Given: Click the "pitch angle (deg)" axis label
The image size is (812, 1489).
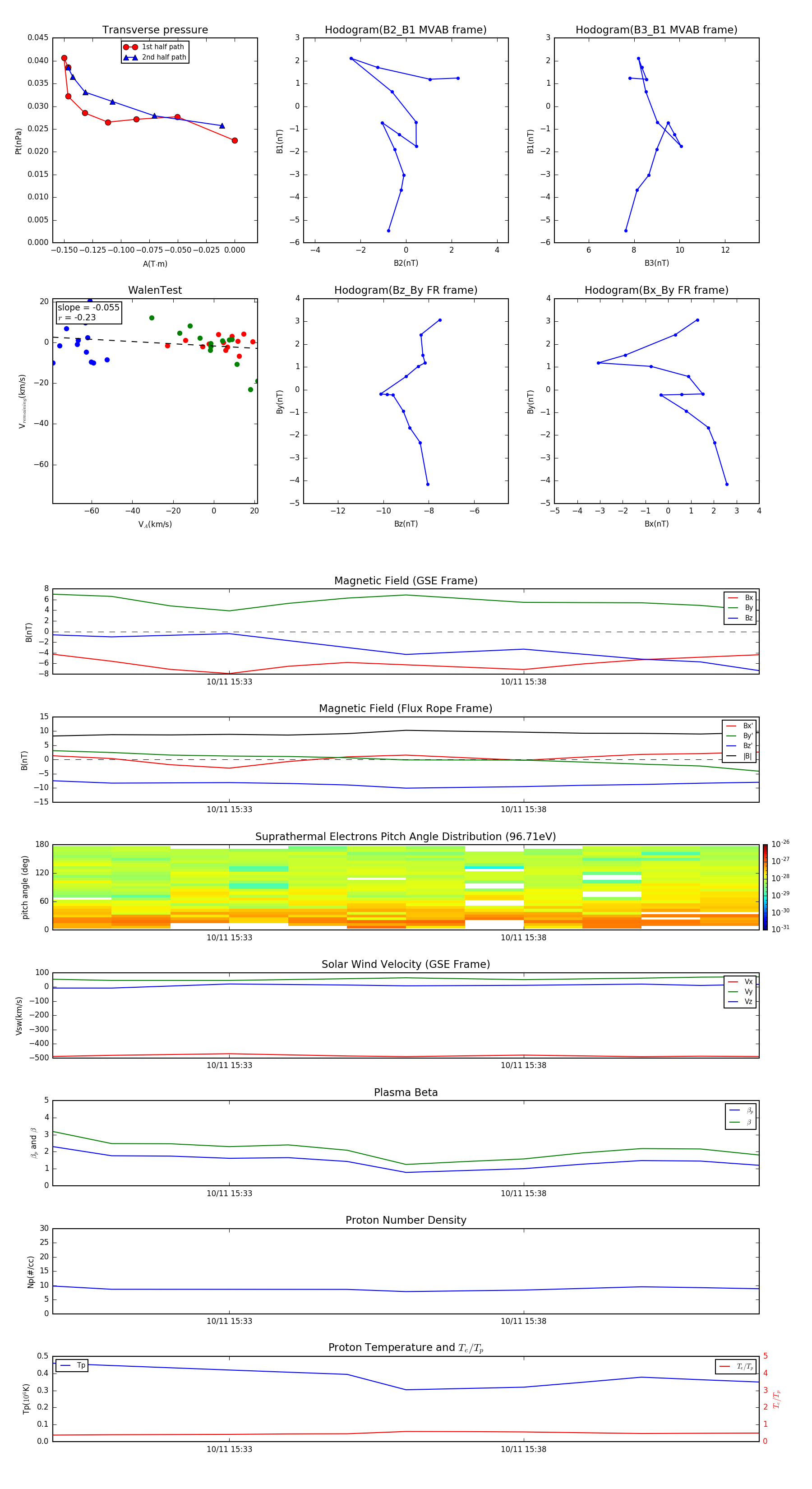Looking at the screenshot, I should (25, 887).
